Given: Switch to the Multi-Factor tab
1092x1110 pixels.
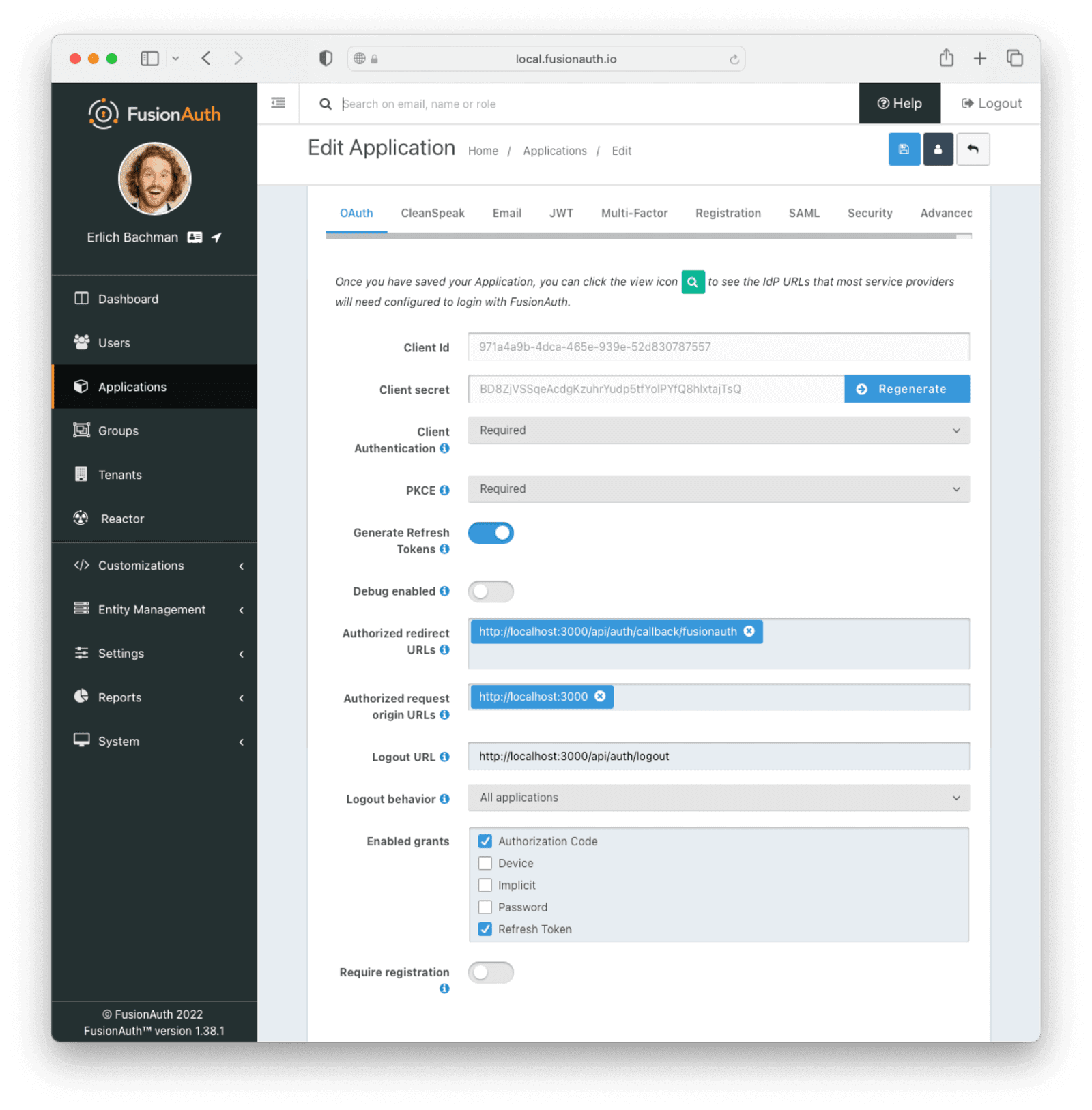Looking at the screenshot, I should coord(634,213).
